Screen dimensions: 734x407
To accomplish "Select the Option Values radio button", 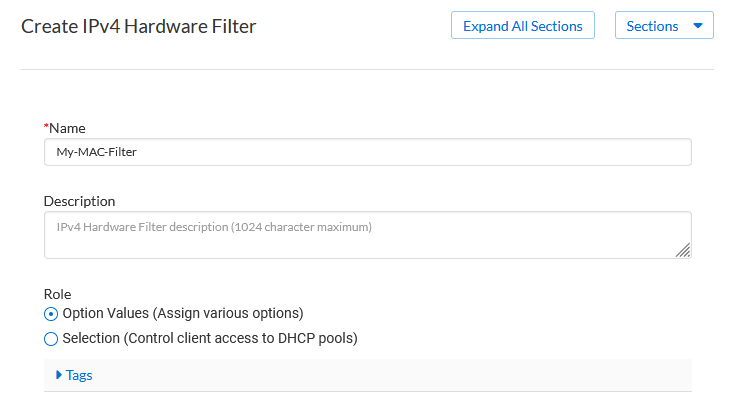I will 51,314.
